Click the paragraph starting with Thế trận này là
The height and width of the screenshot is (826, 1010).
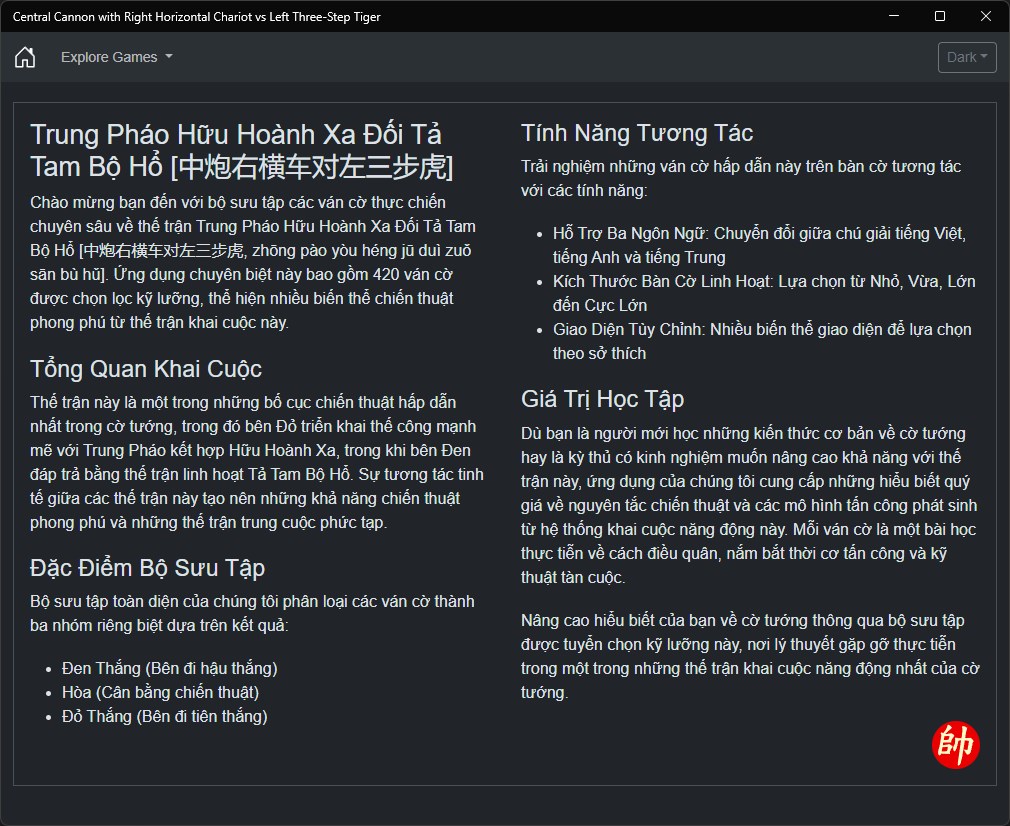(256, 462)
